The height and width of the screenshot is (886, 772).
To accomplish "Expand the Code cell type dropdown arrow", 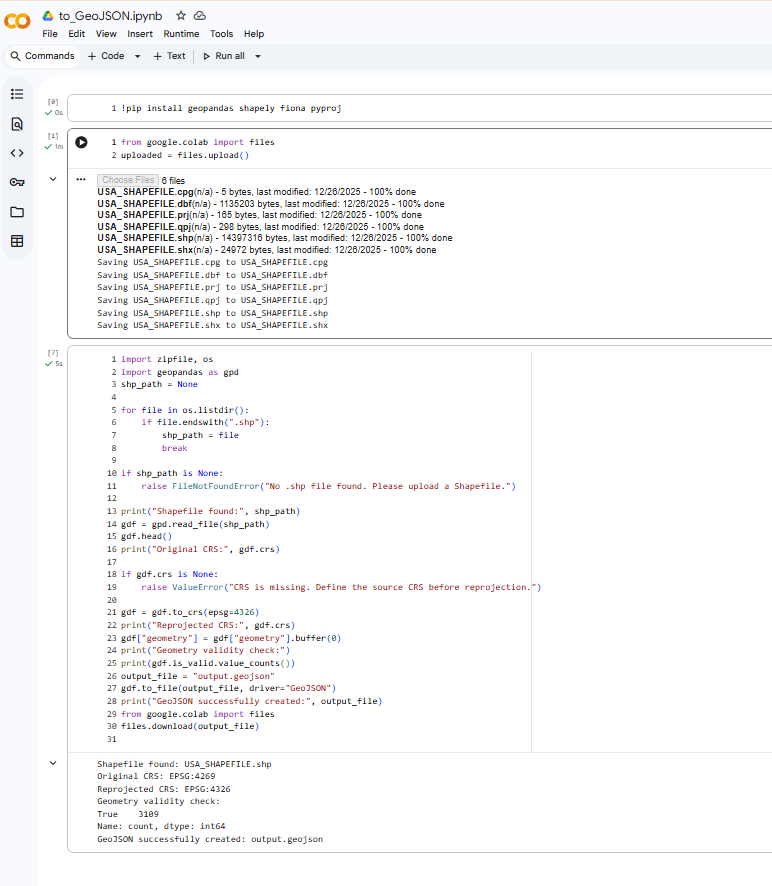I will (x=135, y=57).
